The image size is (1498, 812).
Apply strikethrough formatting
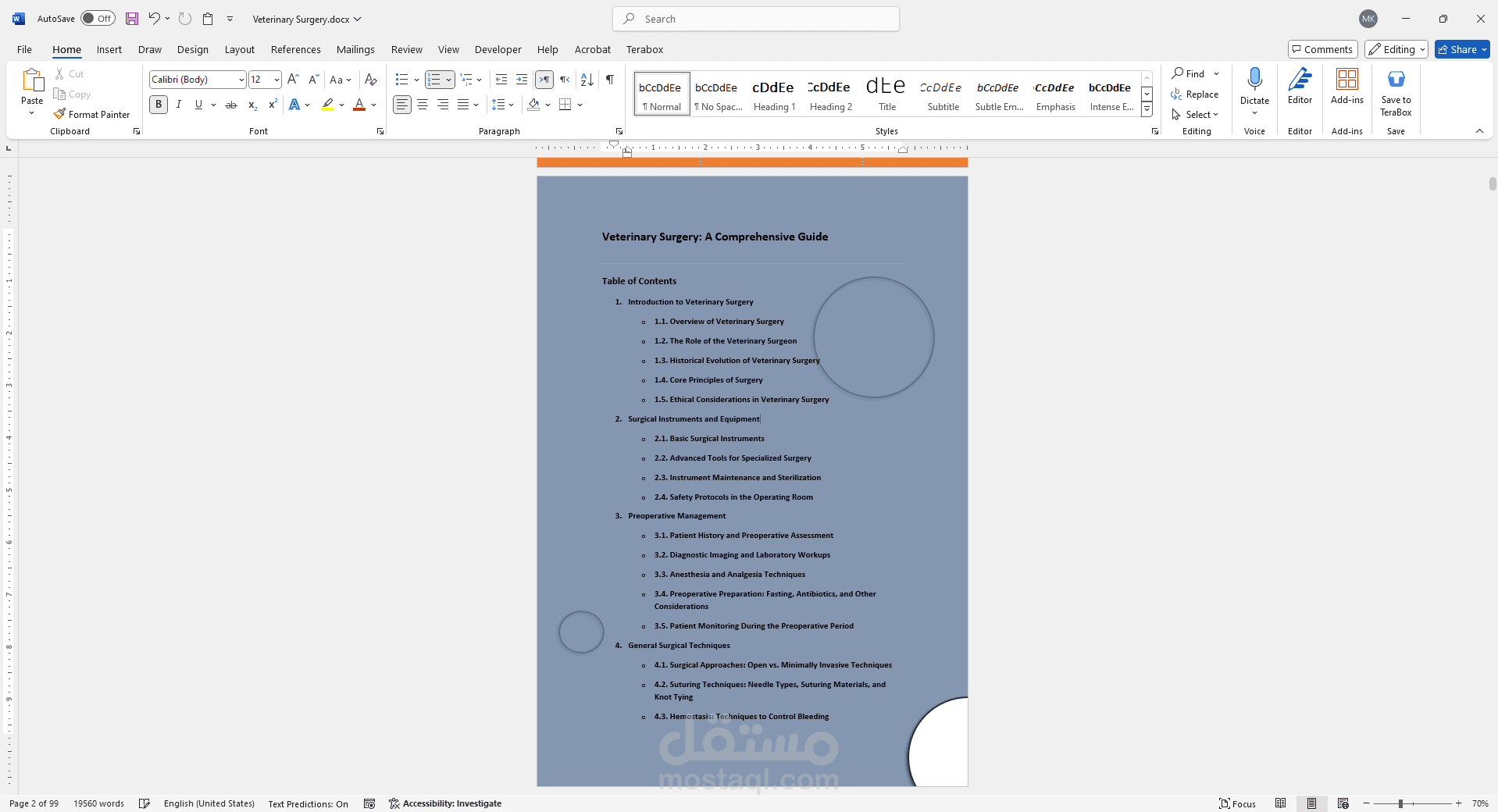231,105
